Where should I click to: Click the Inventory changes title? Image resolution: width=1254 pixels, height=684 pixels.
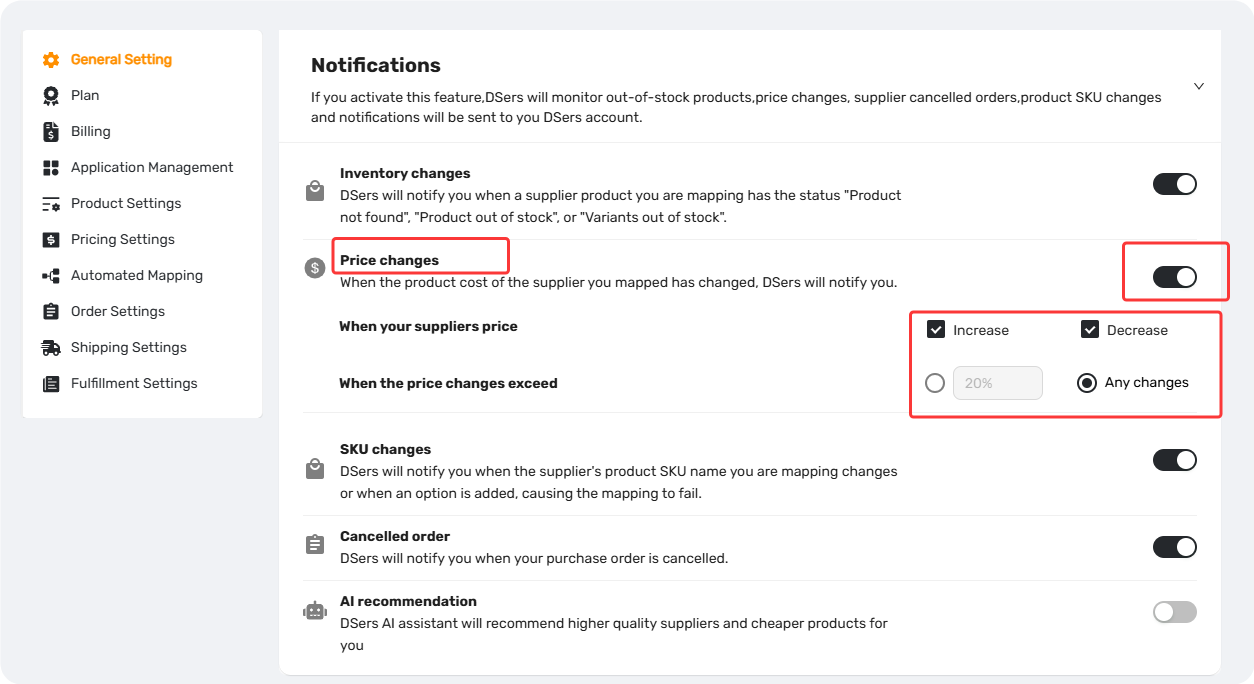405,173
